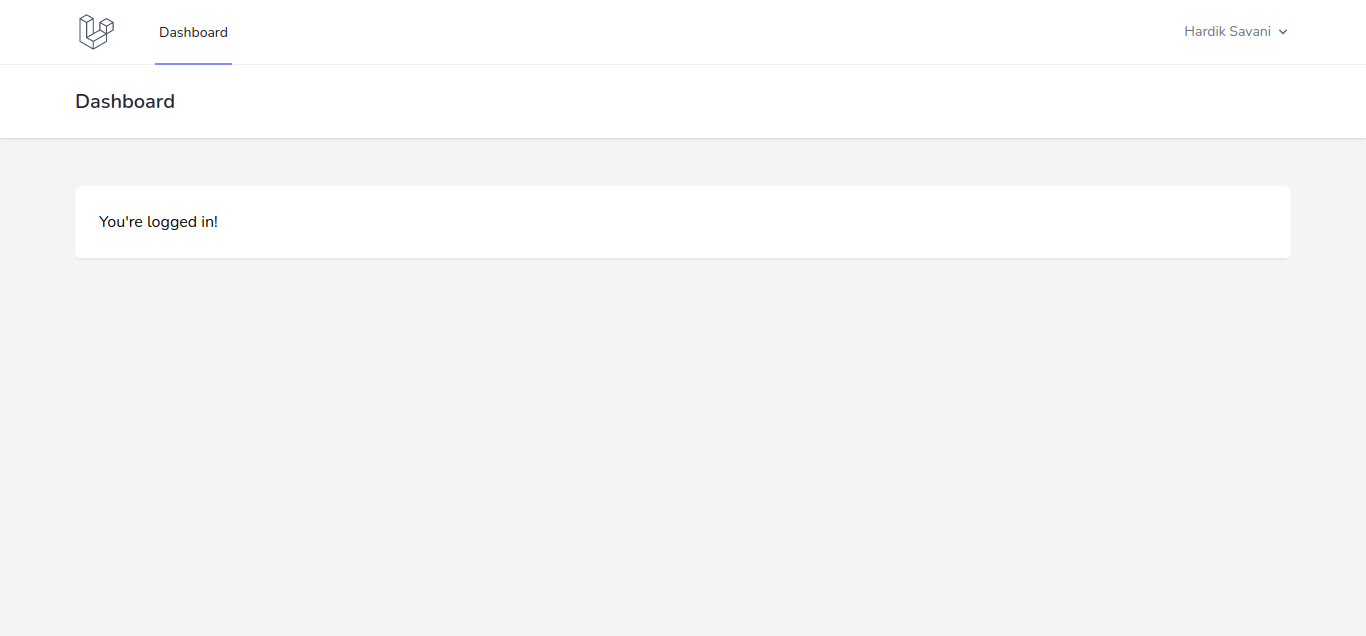Screen dimensions: 1366x636
Task: Click the blue underline beneath the Dashboard tab
Action: (193, 64)
